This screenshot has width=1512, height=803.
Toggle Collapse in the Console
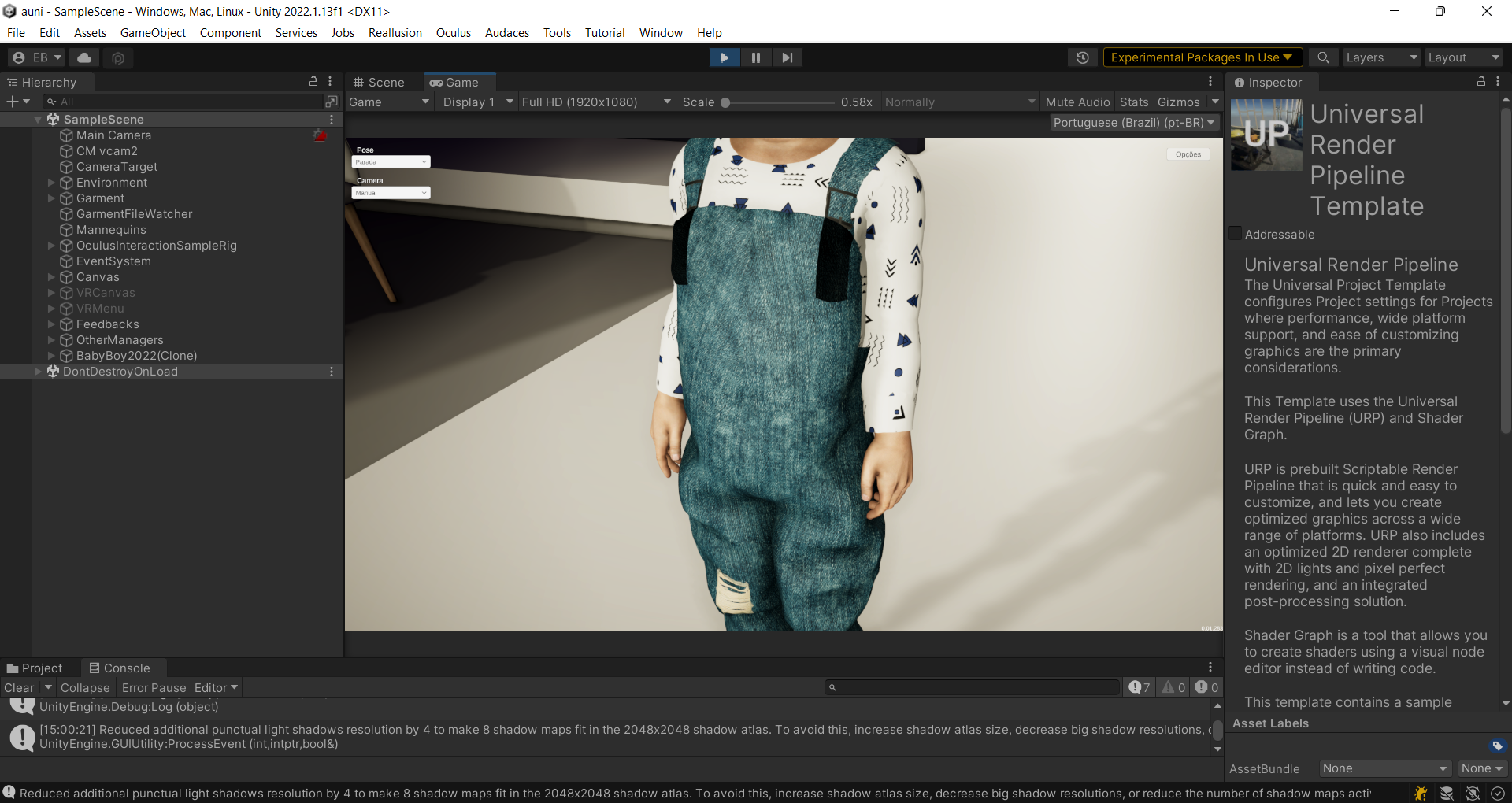[85, 688]
